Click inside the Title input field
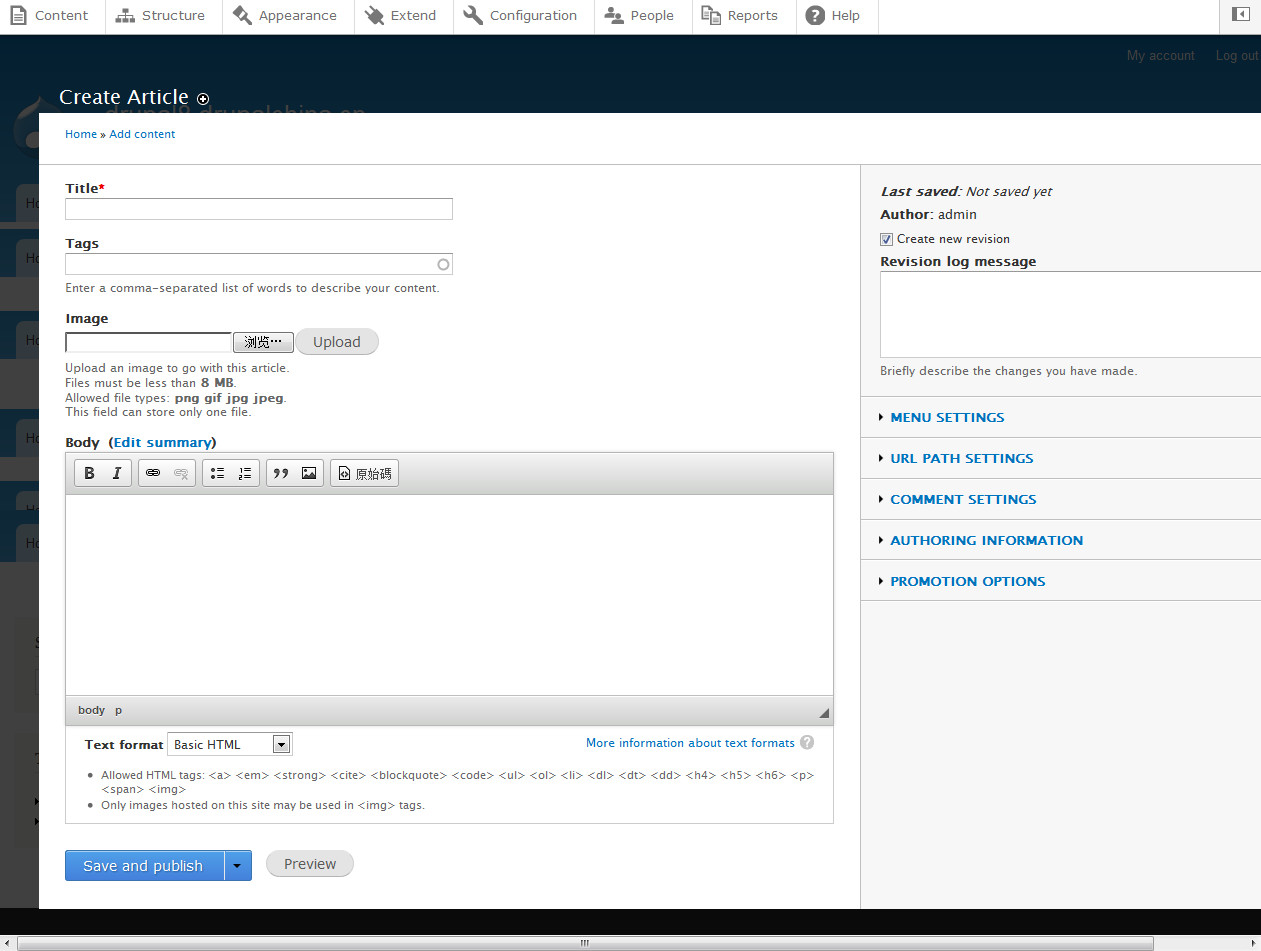1261x951 pixels. pyautogui.click(x=258, y=209)
